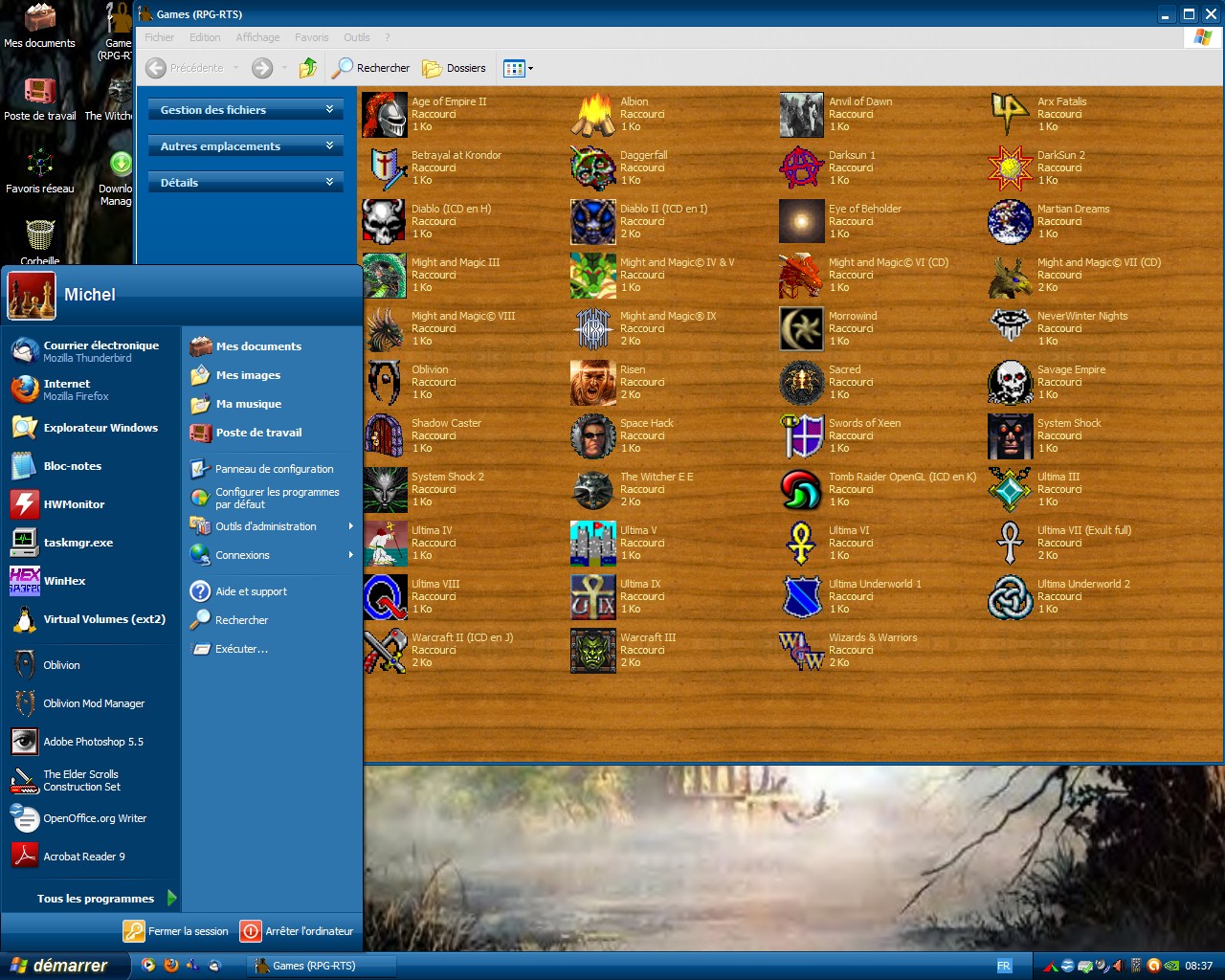1225x980 pixels.
Task: Open the Space Hack shortcut icon
Action: (593, 436)
